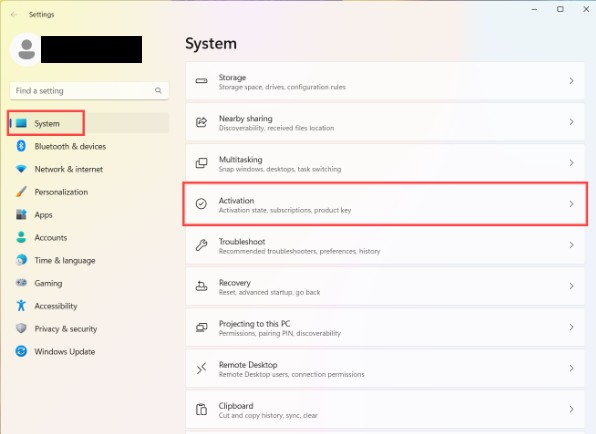The height and width of the screenshot is (434, 596).
Task: Click 'Storage space, drives, configuration rules' text
Action: (282, 87)
